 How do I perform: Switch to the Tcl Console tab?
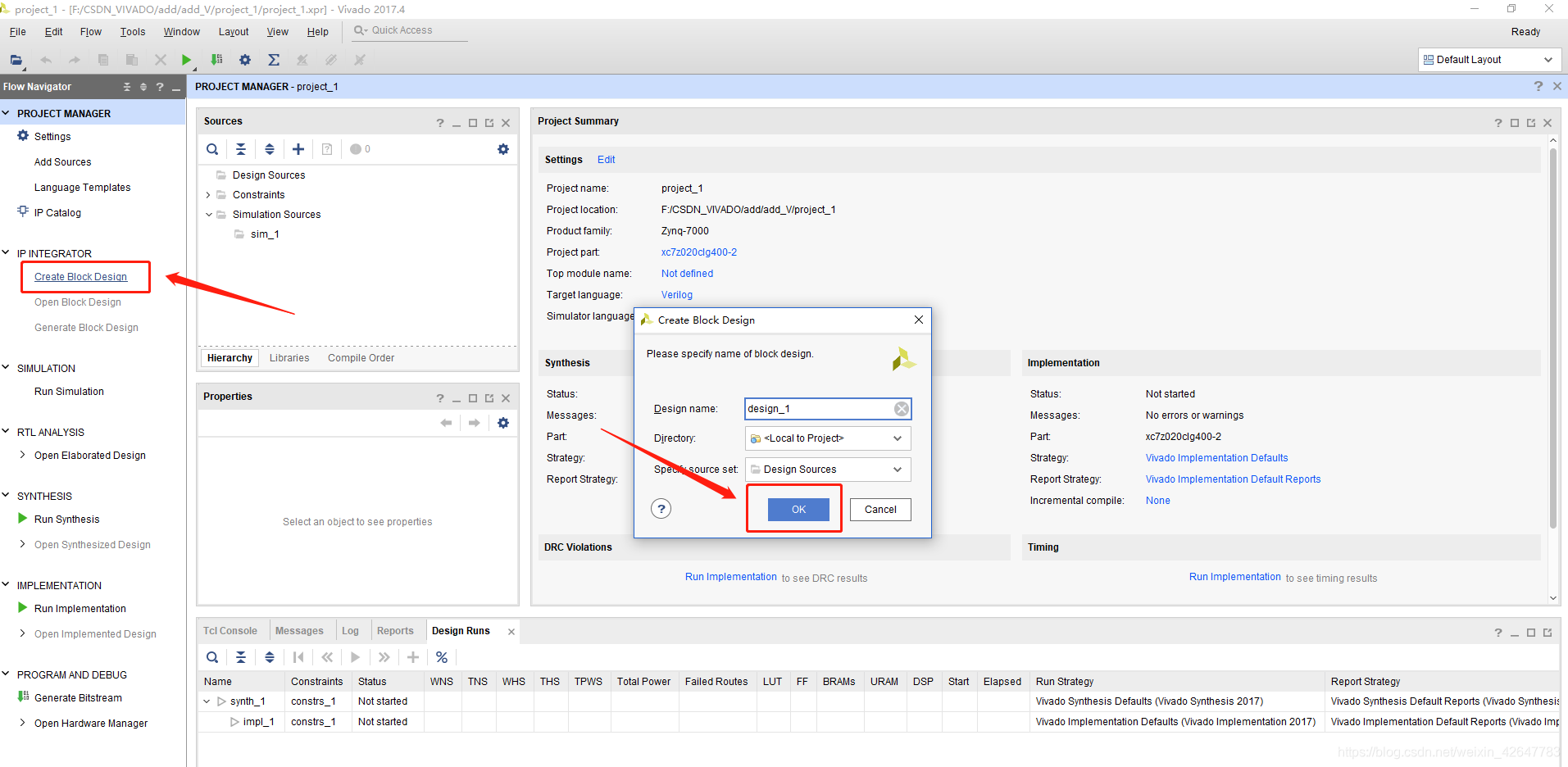click(230, 631)
